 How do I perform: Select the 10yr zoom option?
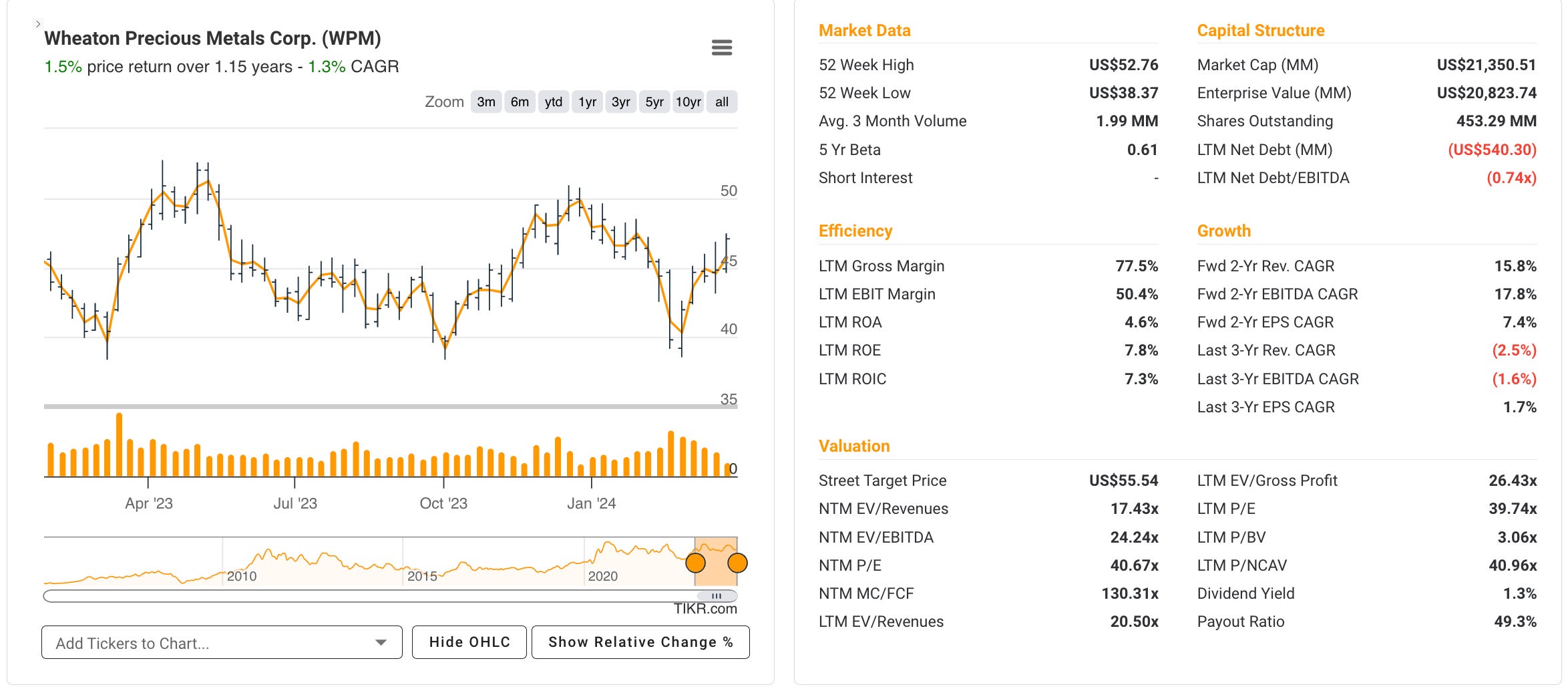click(x=688, y=102)
